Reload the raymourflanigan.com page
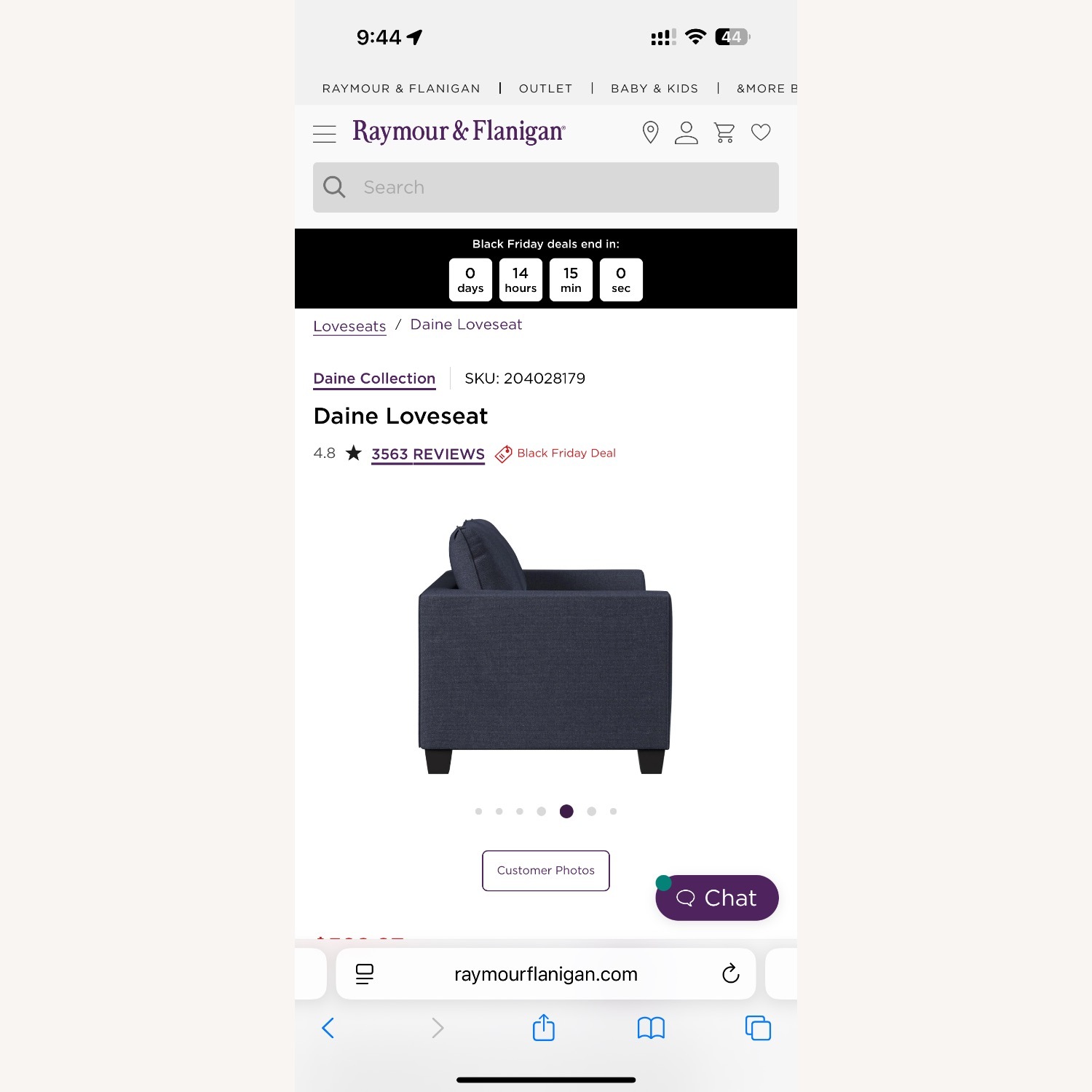Screen dimensions: 1092x1092 coord(731,973)
